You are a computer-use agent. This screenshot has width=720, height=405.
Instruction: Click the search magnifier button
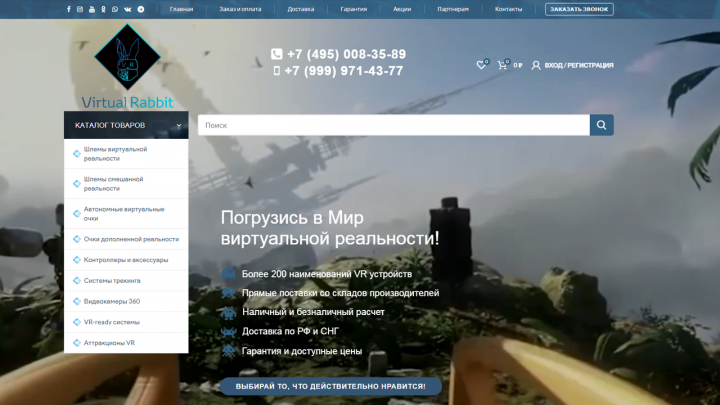pyautogui.click(x=602, y=125)
